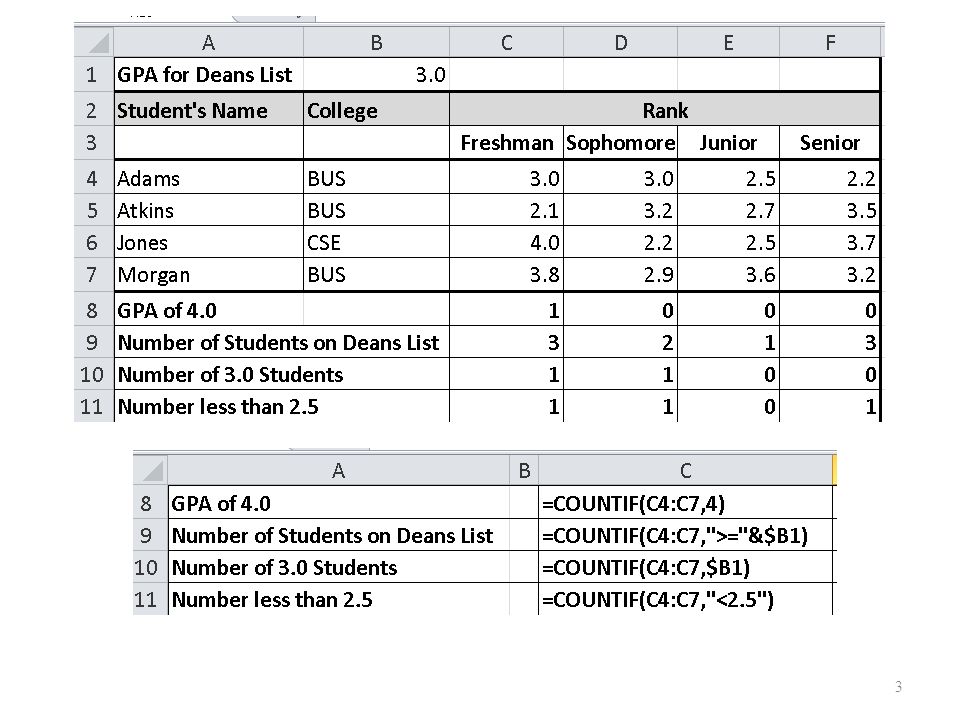Select the formula with ">="&$B1 criterion

click(x=686, y=536)
